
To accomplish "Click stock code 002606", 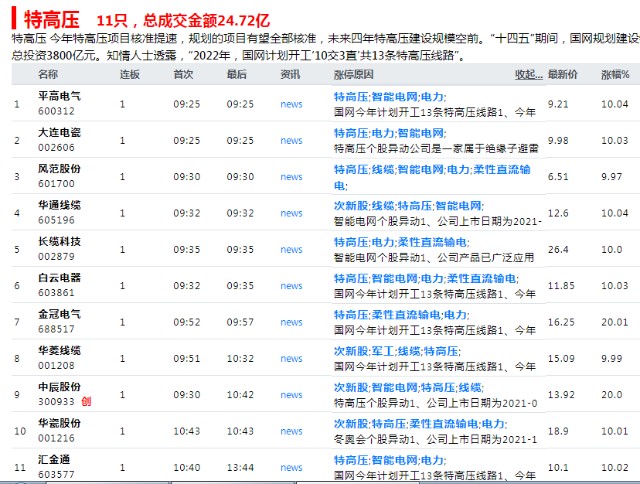I will (56, 147).
